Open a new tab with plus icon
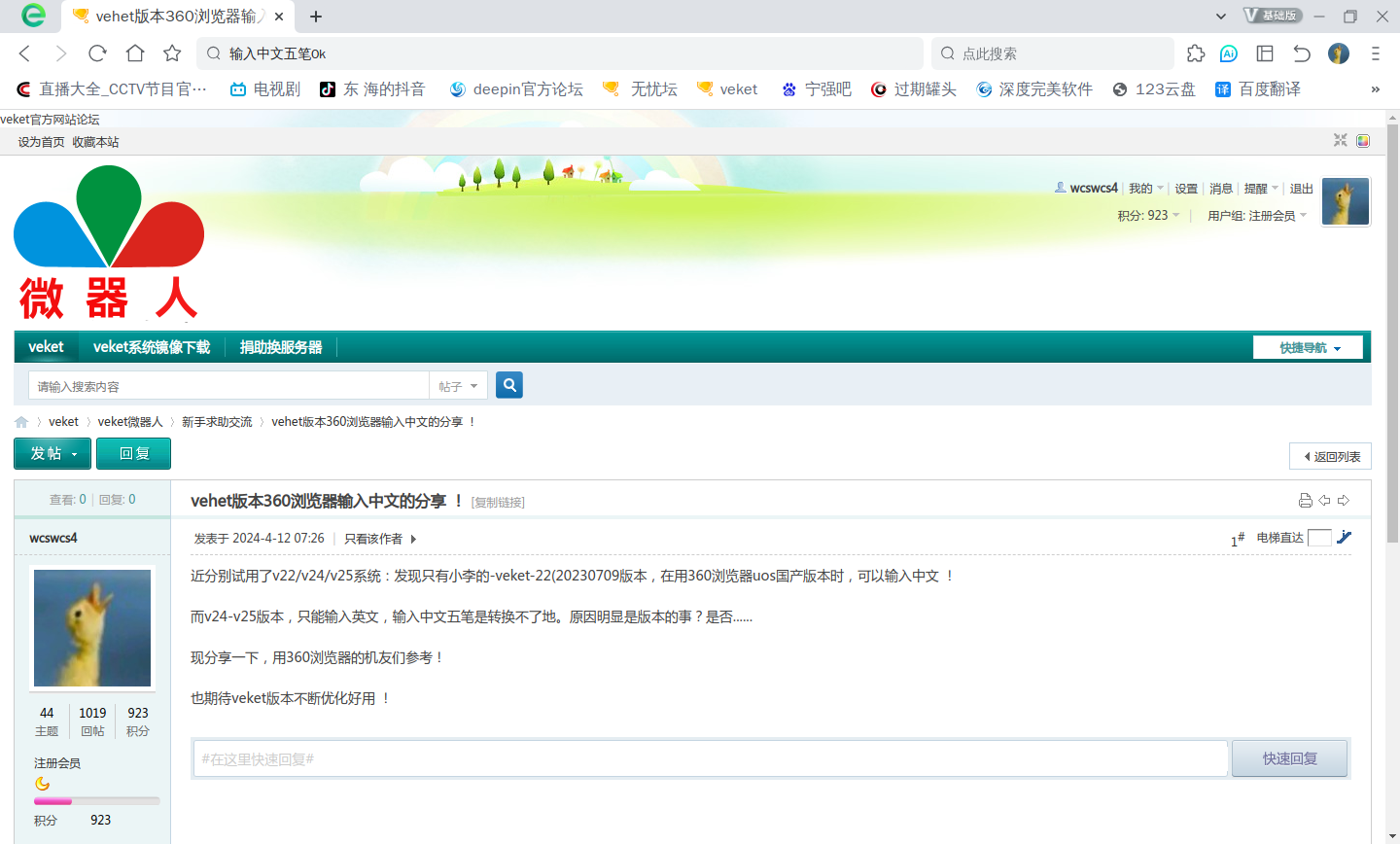 coord(316,16)
